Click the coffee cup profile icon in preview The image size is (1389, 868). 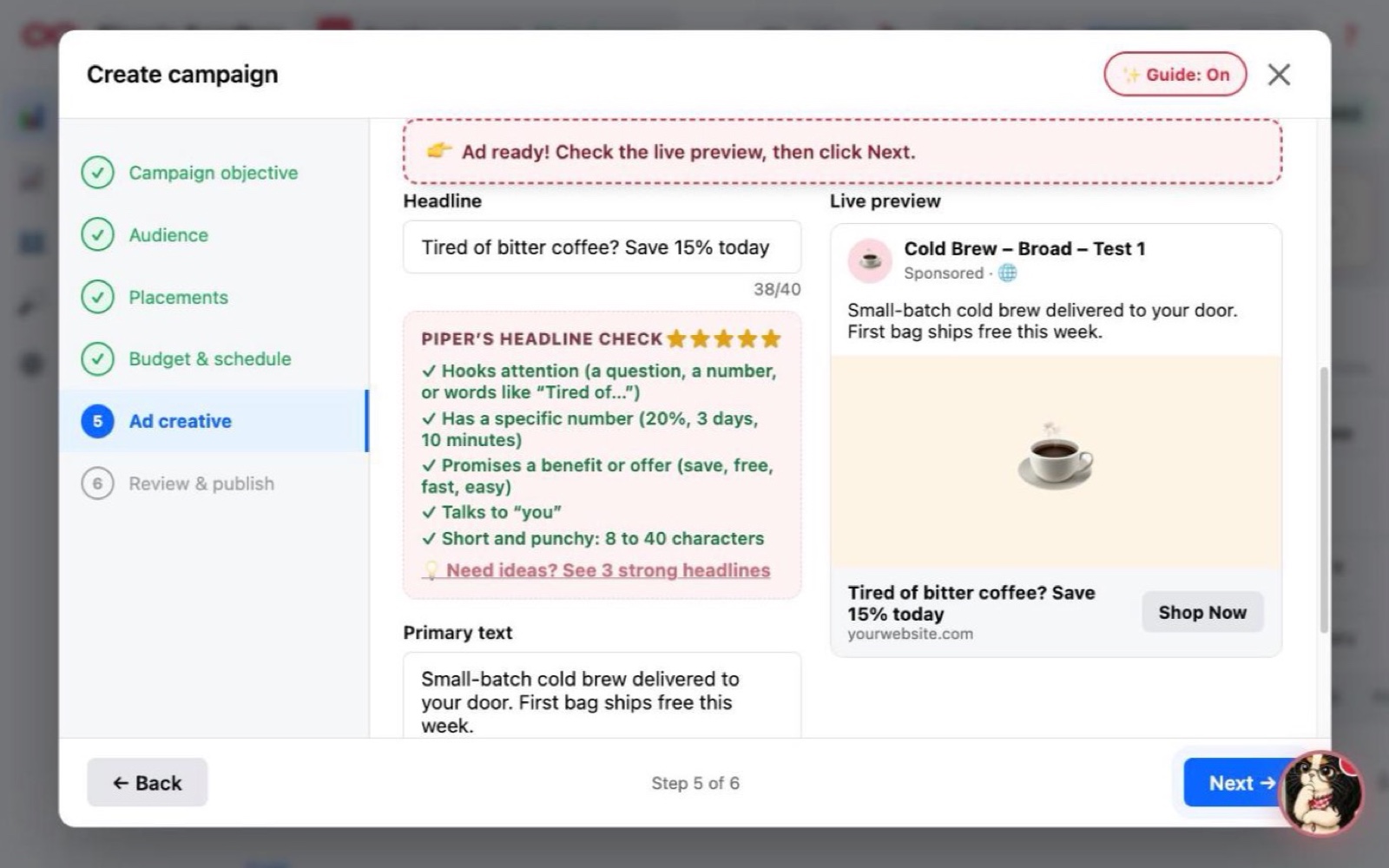pos(870,260)
